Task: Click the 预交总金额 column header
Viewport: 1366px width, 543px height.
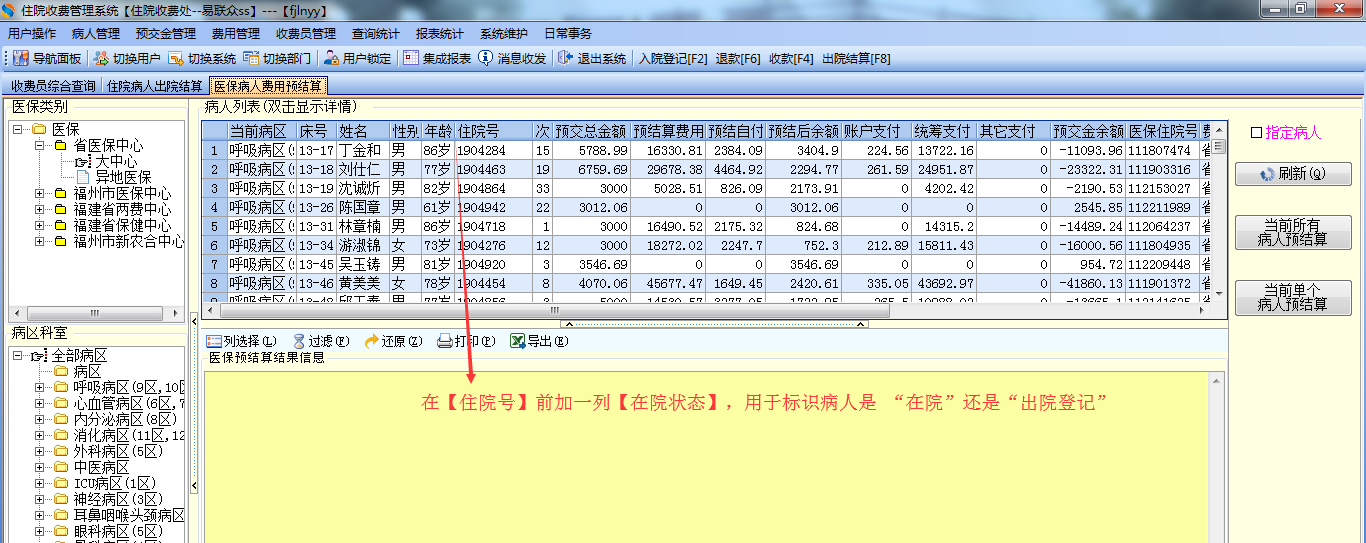Action: (591, 131)
